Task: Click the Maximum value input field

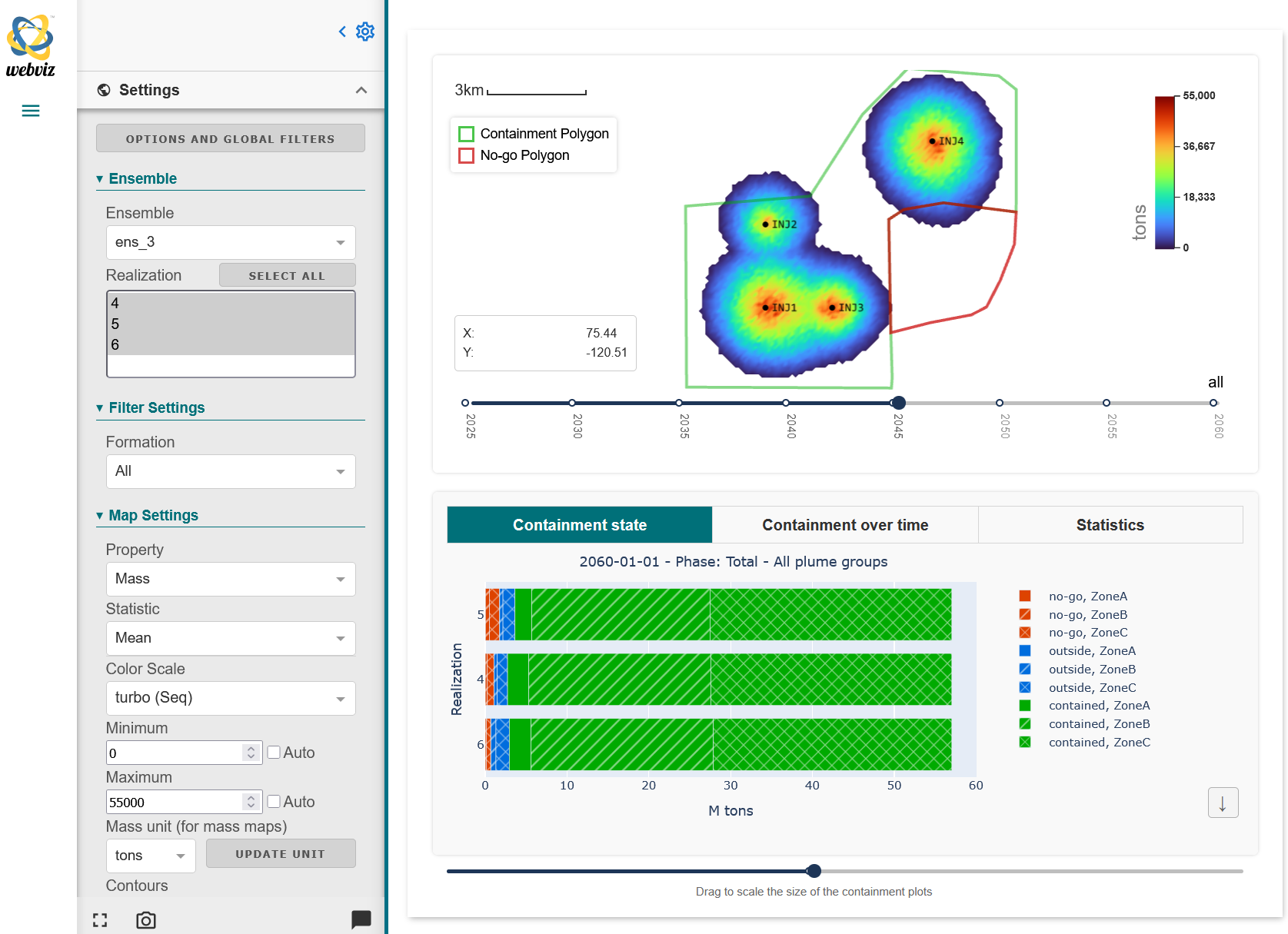Action: click(175, 802)
